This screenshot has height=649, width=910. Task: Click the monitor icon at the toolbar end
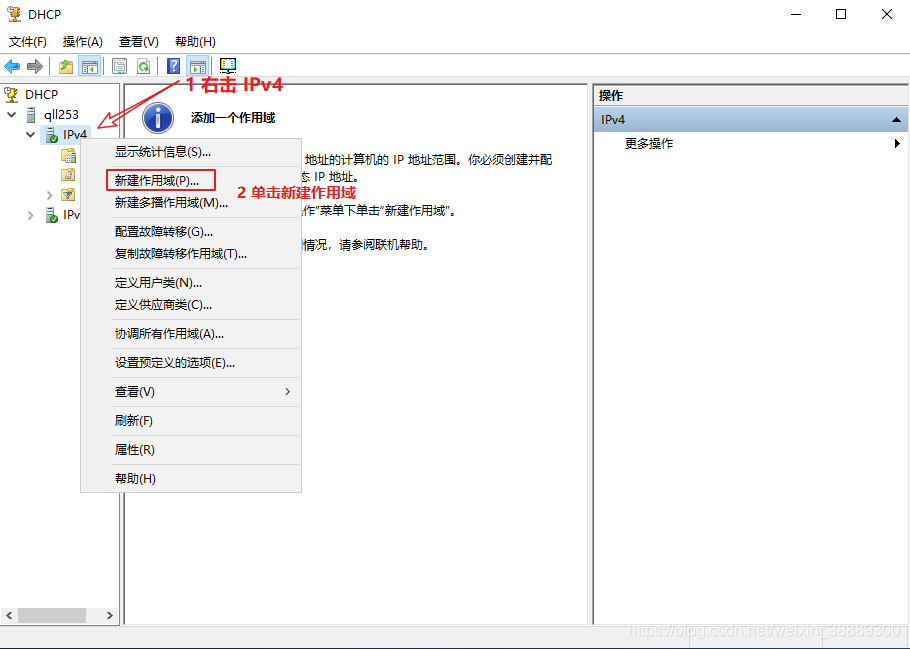point(228,67)
